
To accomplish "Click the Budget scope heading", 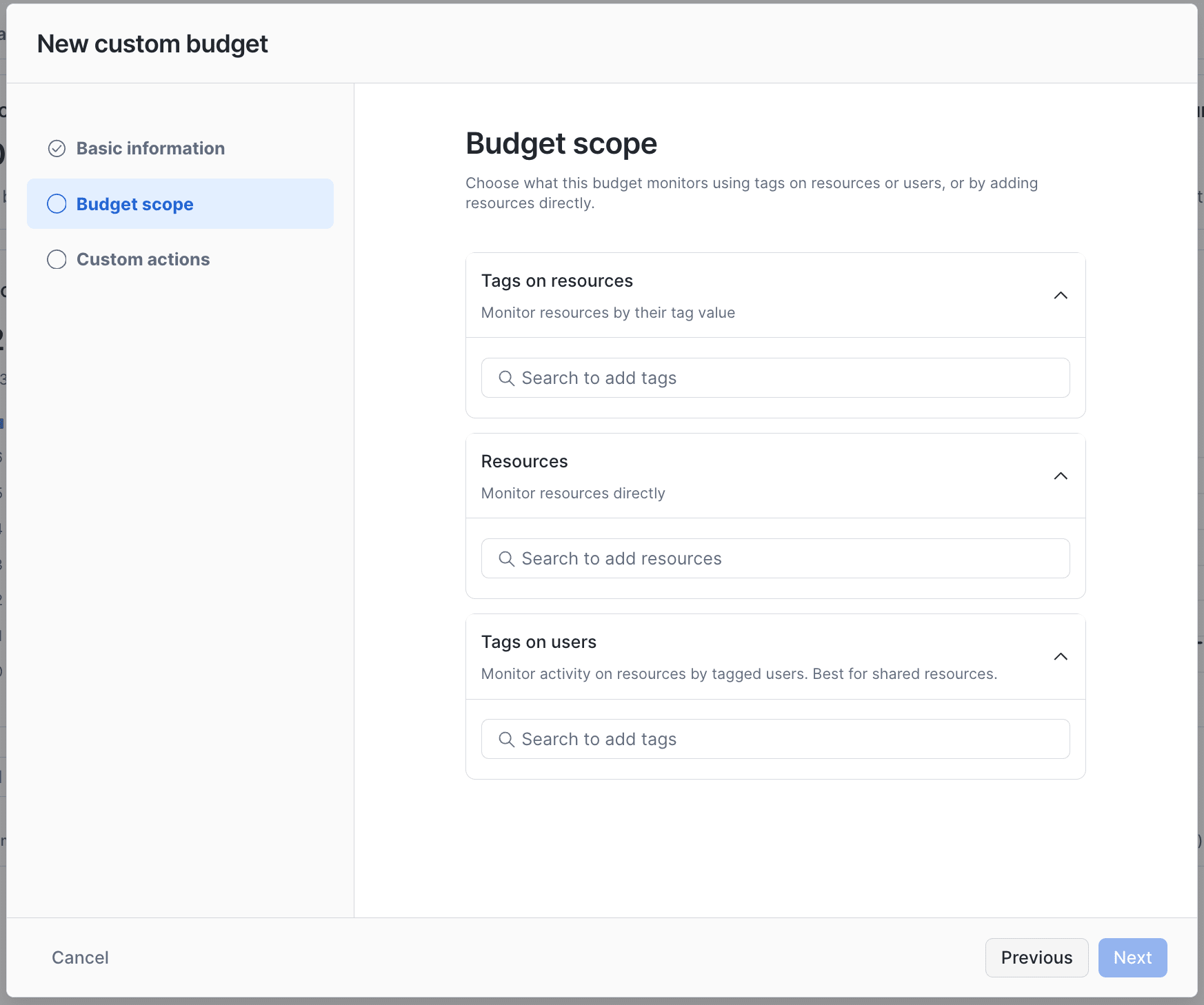I will click(x=561, y=143).
